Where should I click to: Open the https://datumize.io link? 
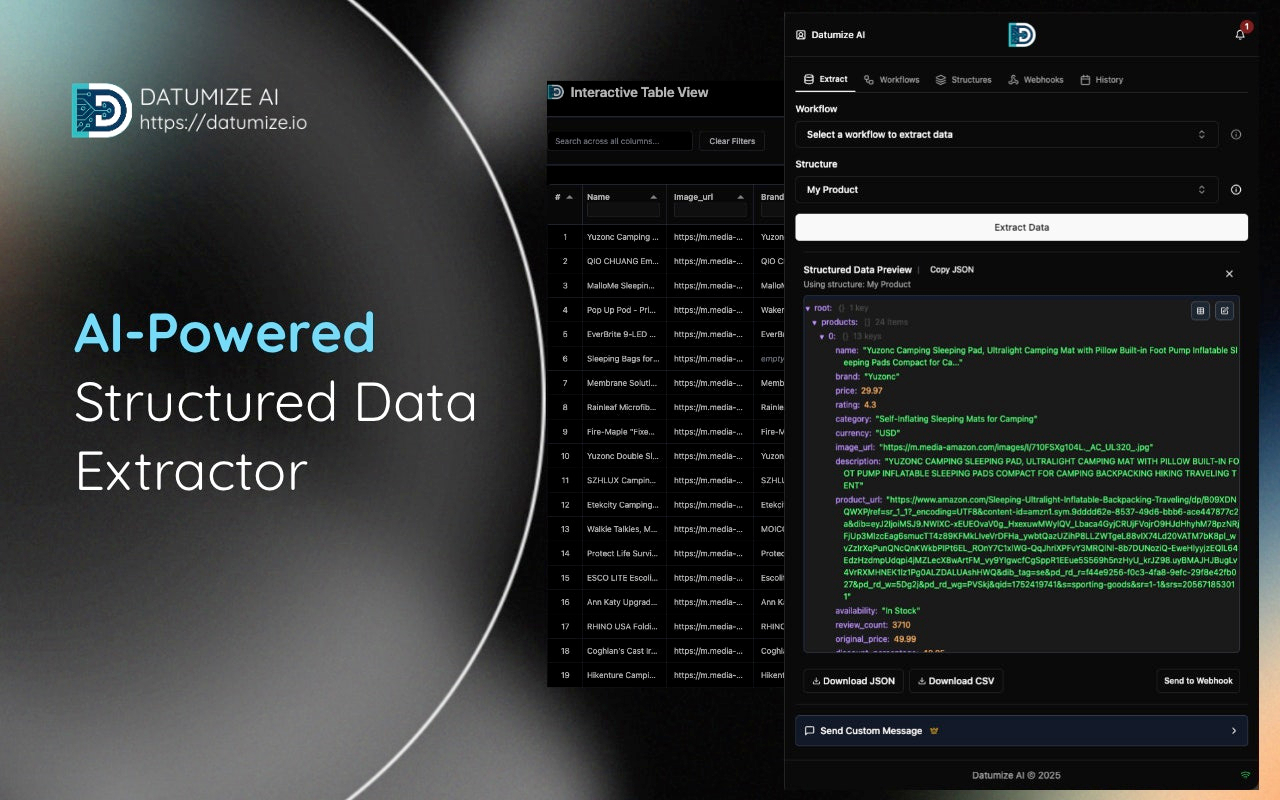pos(223,123)
